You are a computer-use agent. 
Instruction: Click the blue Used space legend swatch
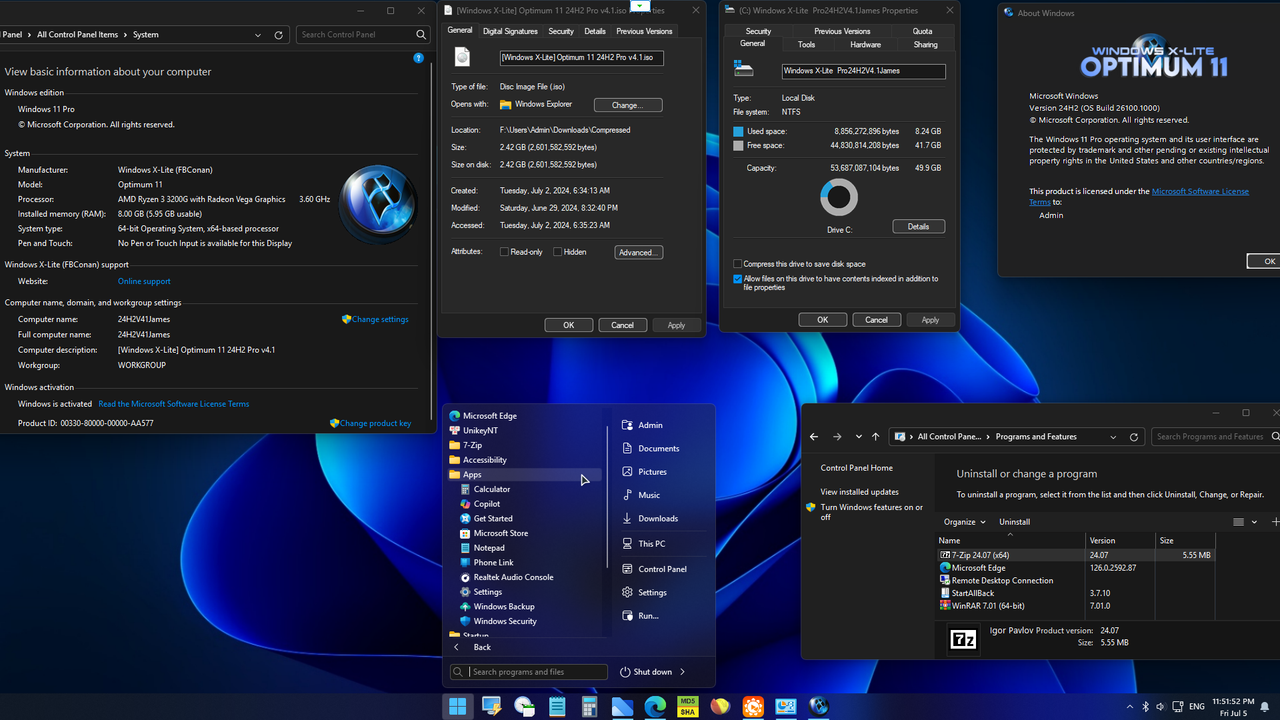point(737,131)
